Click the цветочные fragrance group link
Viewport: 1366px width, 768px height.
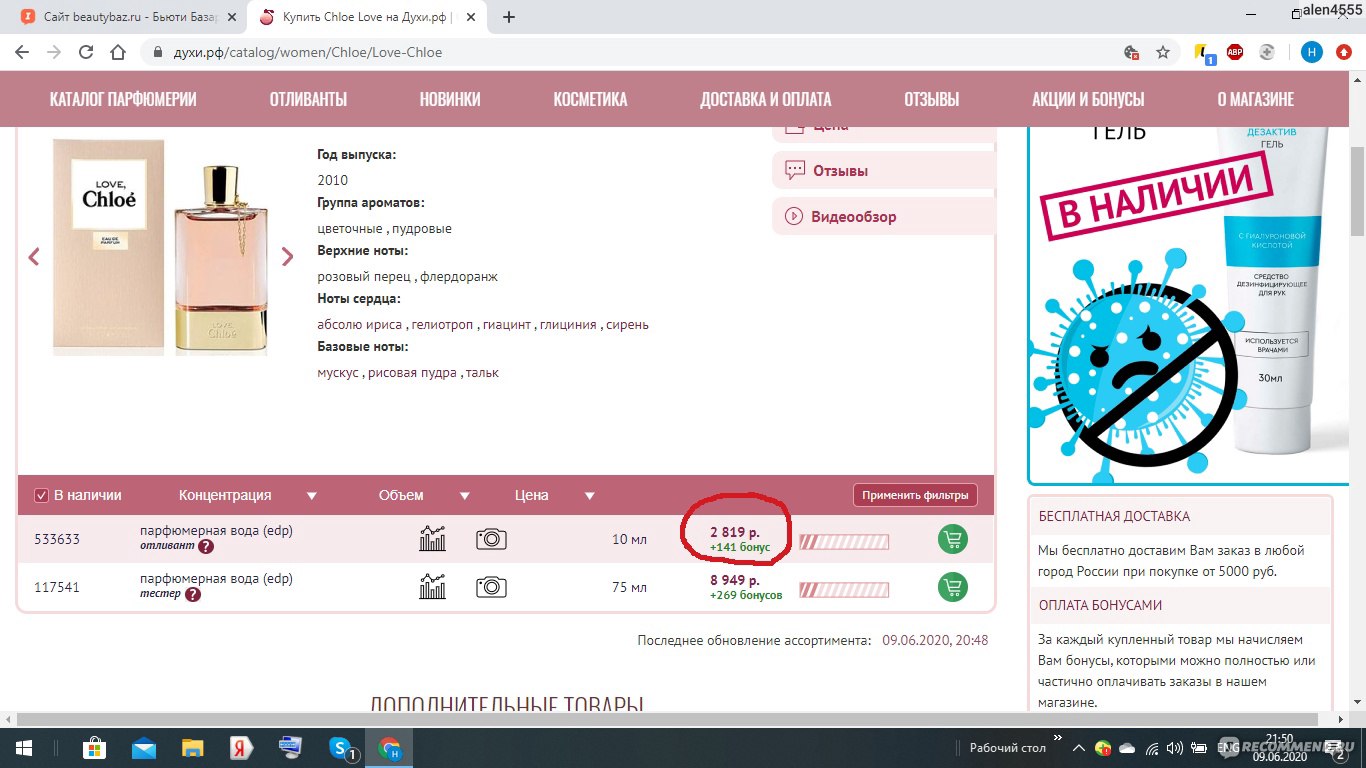click(350, 228)
